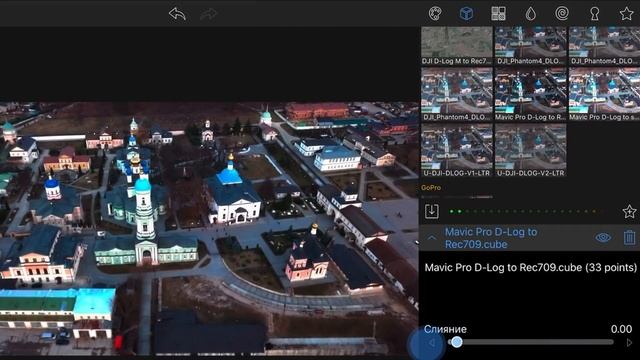Open the color palette tool
The height and width of the screenshot is (360, 640).
point(435,13)
